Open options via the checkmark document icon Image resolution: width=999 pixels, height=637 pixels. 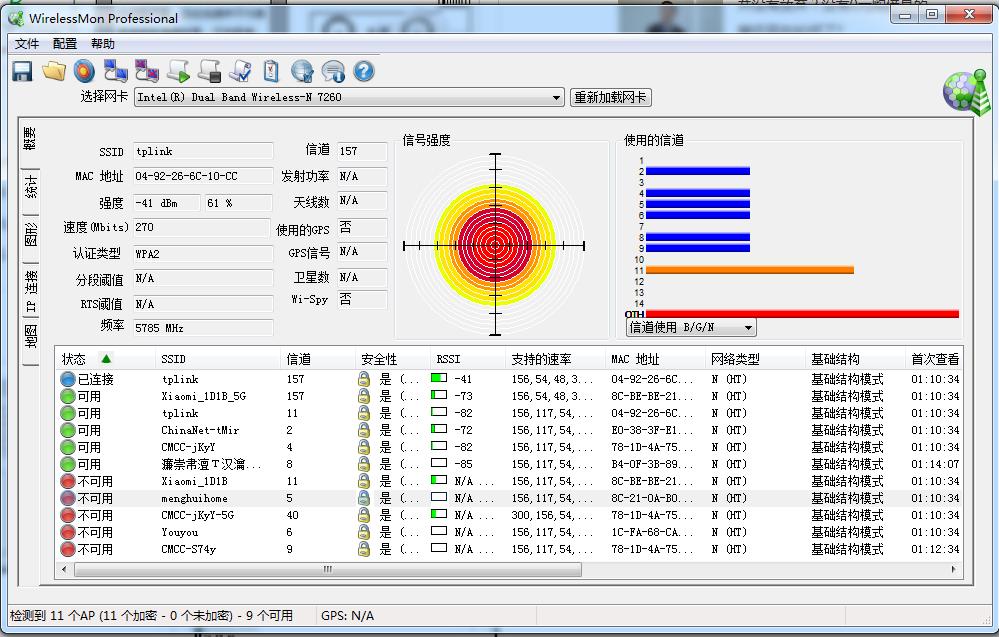[240, 70]
